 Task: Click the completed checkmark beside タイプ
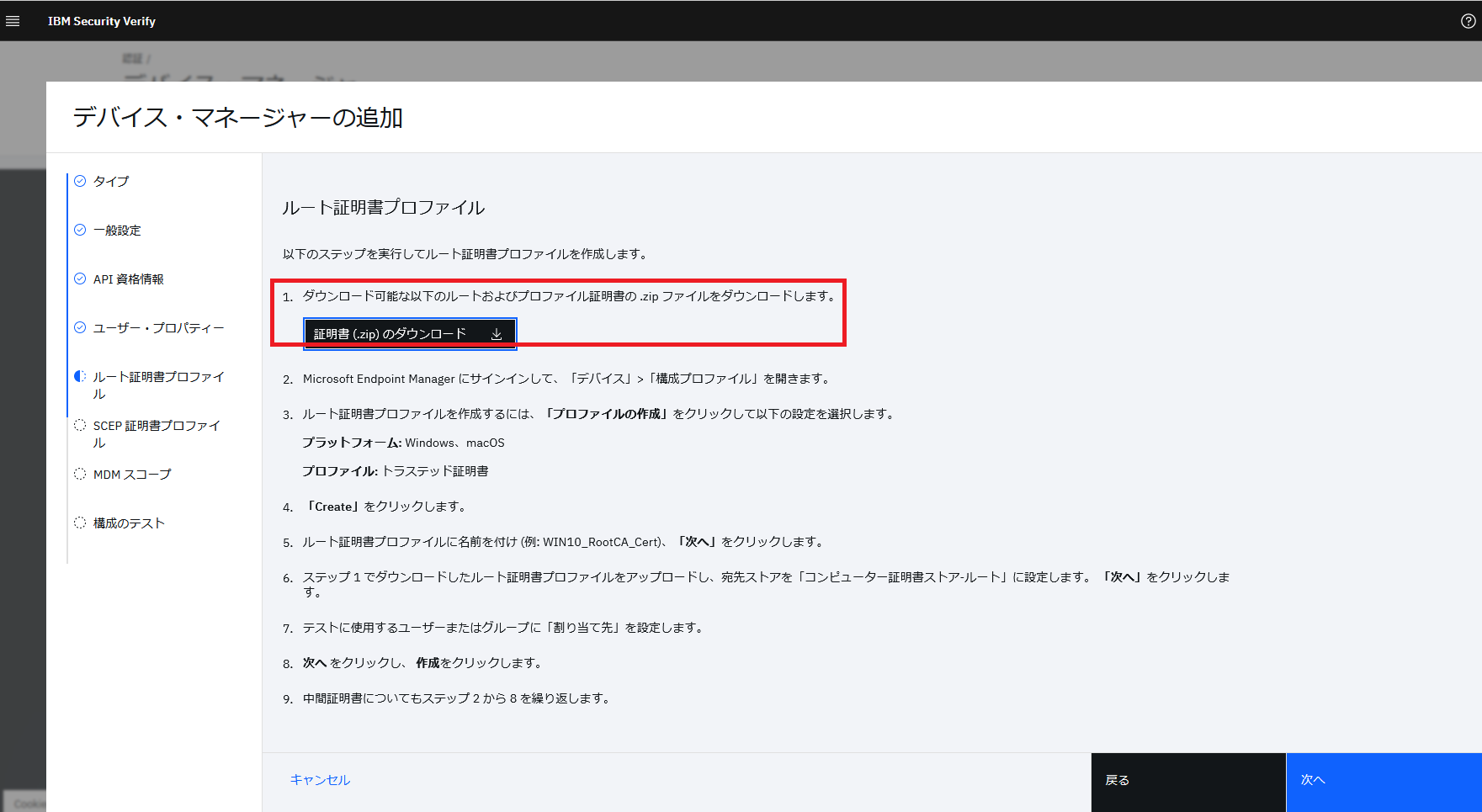point(80,181)
